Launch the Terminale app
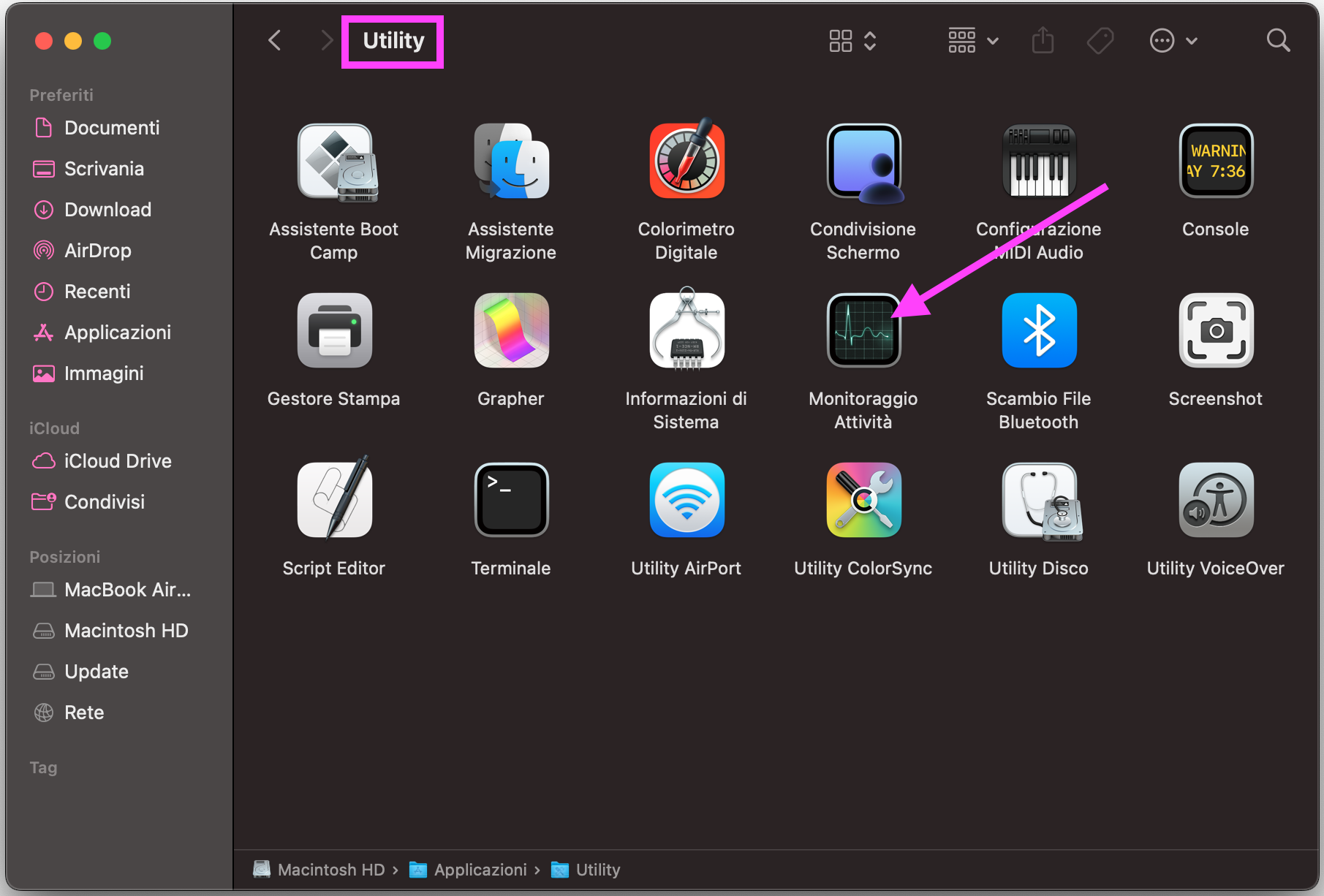This screenshot has height=896, width=1324. click(x=510, y=500)
